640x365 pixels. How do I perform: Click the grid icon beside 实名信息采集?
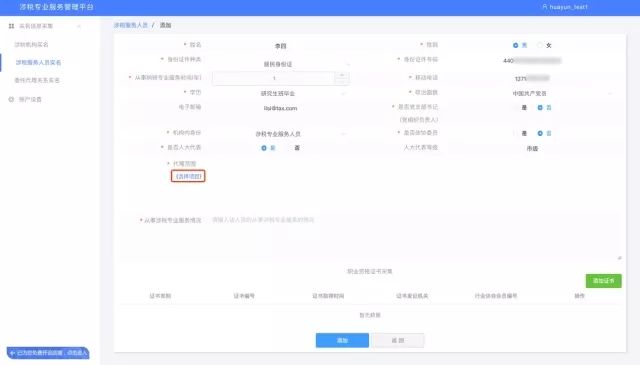tap(11, 26)
